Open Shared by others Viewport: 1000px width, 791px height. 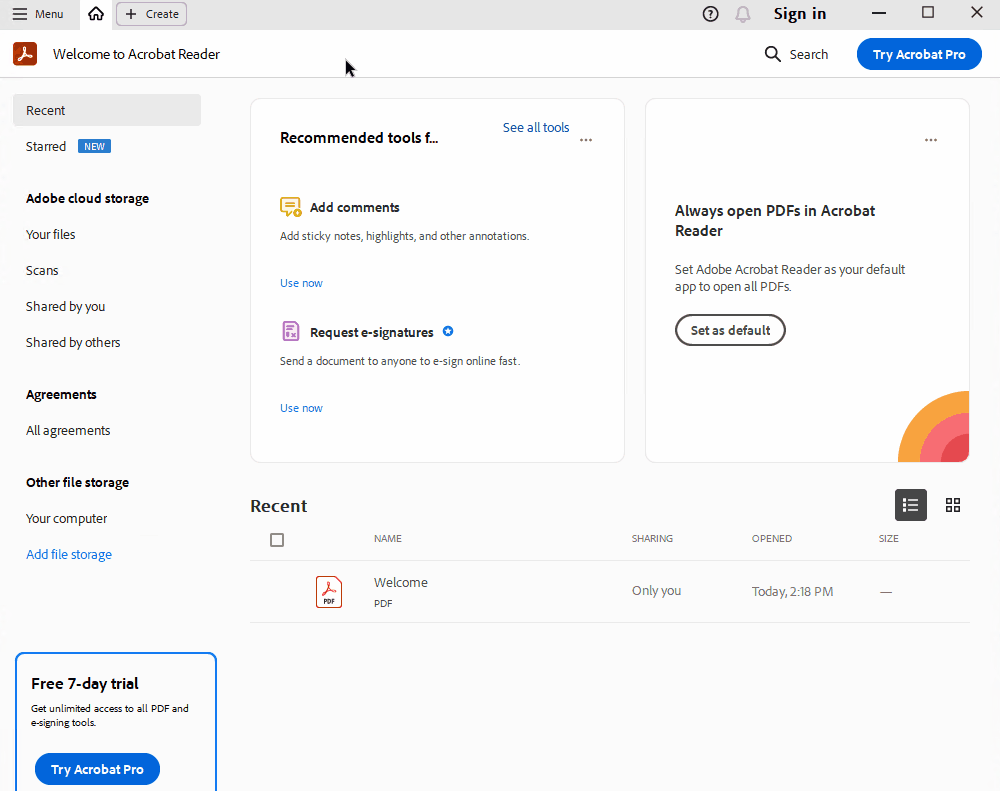(x=73, y=343)
